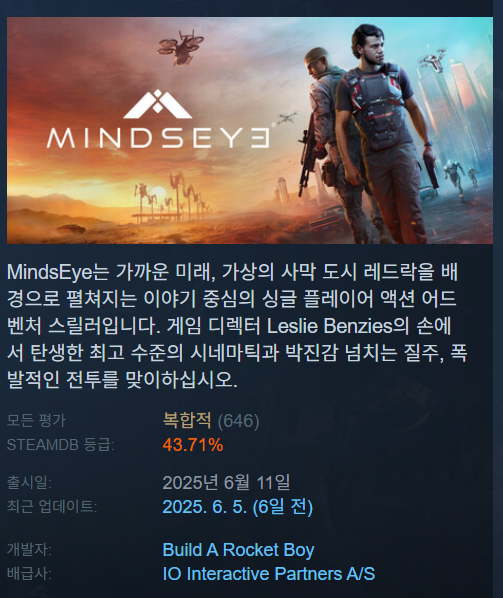The image size is (503, 598).
Task: Open the 2025. 6. 5. recent update link
Action: point(238,506)
